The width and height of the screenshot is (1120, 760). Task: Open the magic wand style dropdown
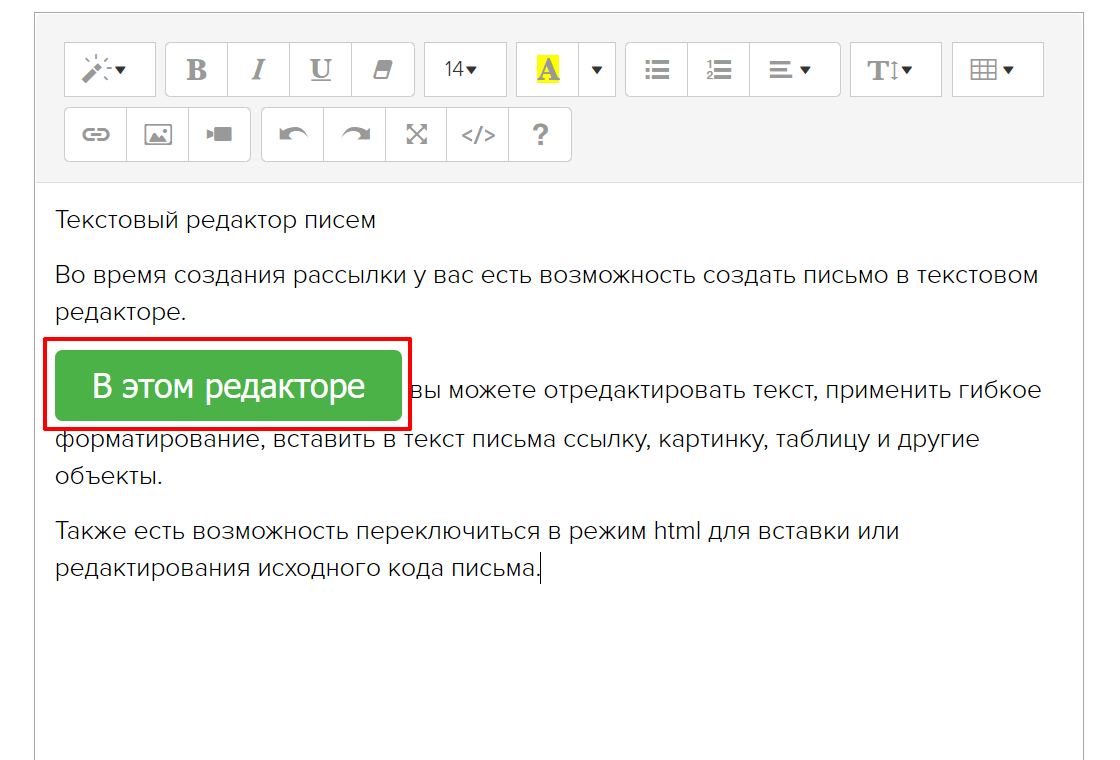click(x=110, y=70)
